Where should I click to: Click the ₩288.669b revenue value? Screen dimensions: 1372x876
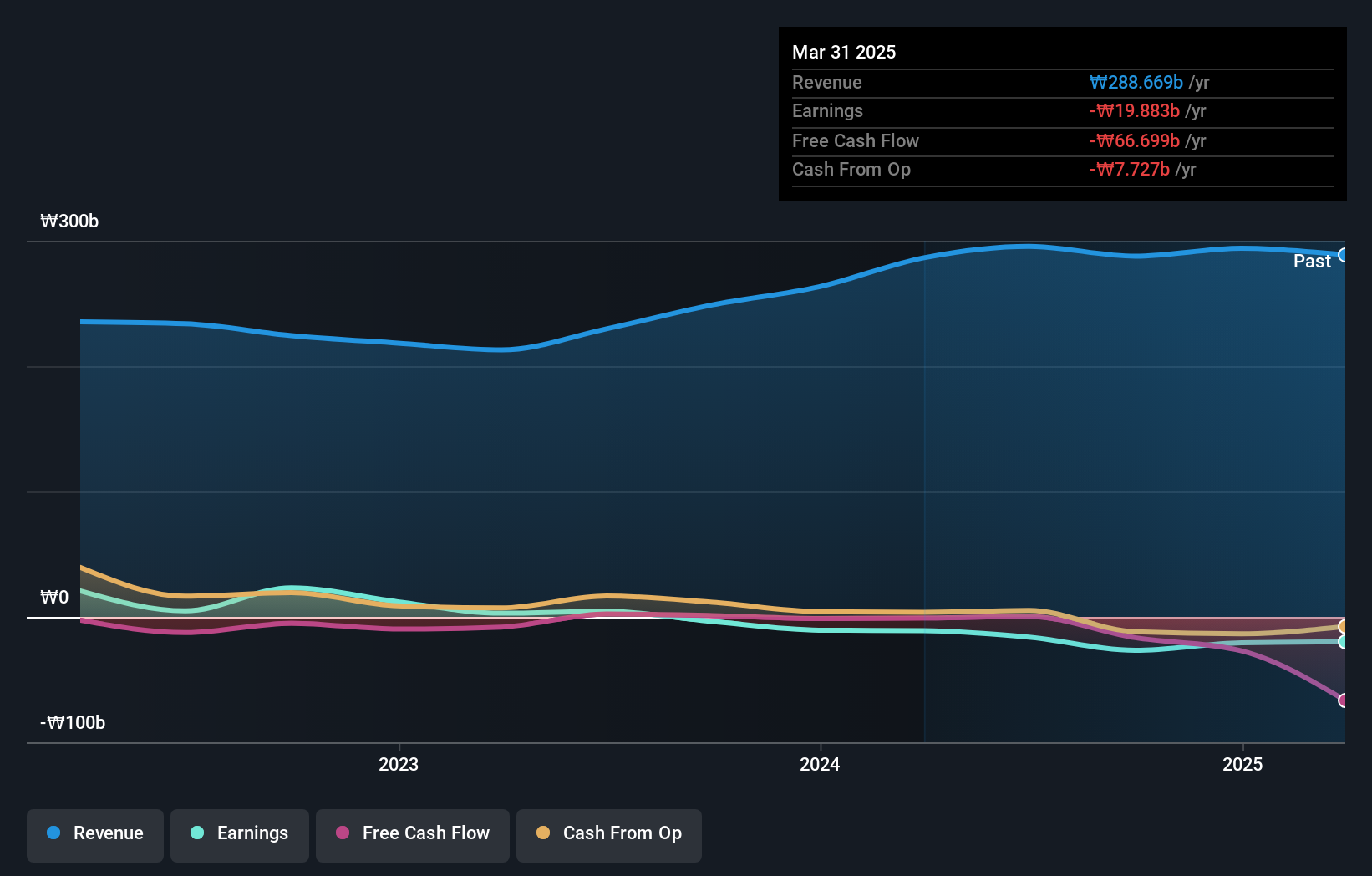pos(1136,82)
